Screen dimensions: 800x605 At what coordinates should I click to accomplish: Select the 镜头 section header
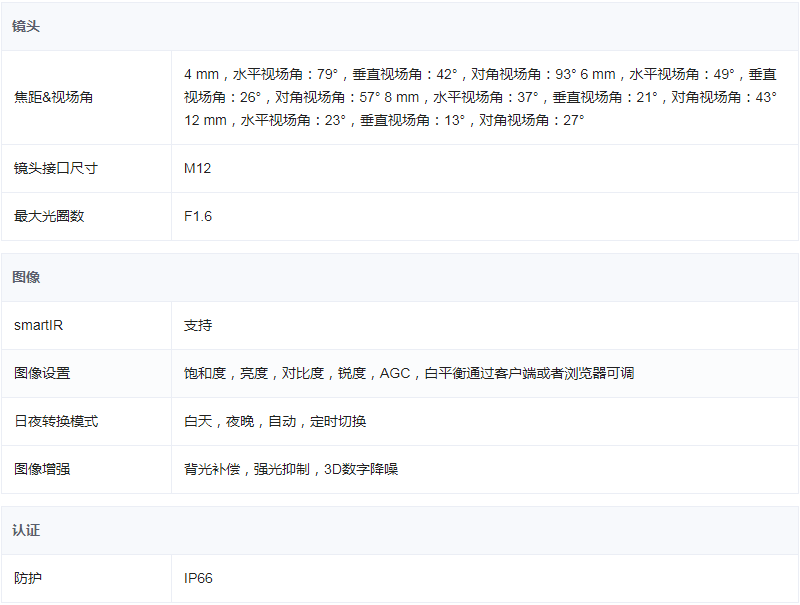(26, 27)
